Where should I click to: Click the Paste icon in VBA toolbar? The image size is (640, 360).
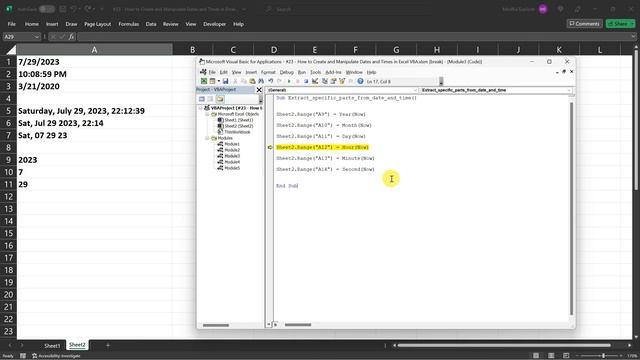(252, 81)
